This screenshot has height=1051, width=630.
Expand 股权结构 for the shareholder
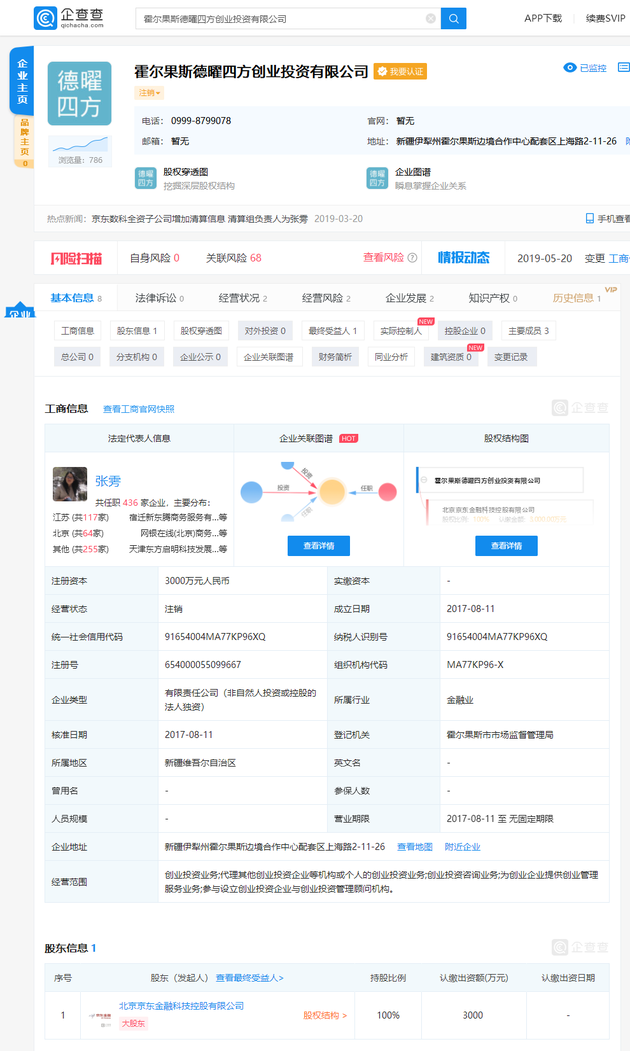tap(325, 1015)
